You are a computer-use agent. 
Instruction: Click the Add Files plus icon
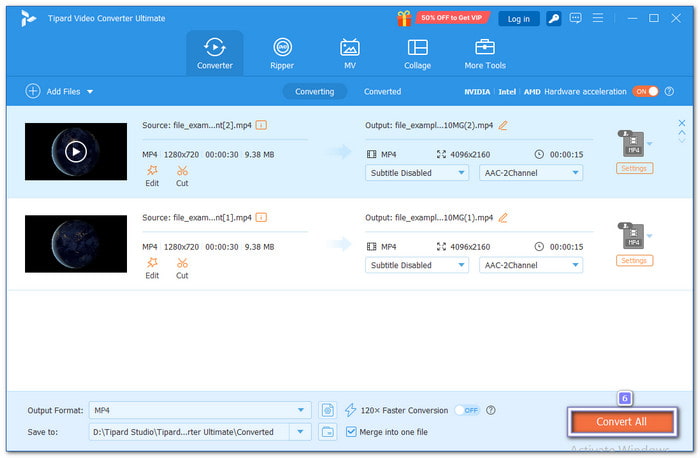[33, 91]
